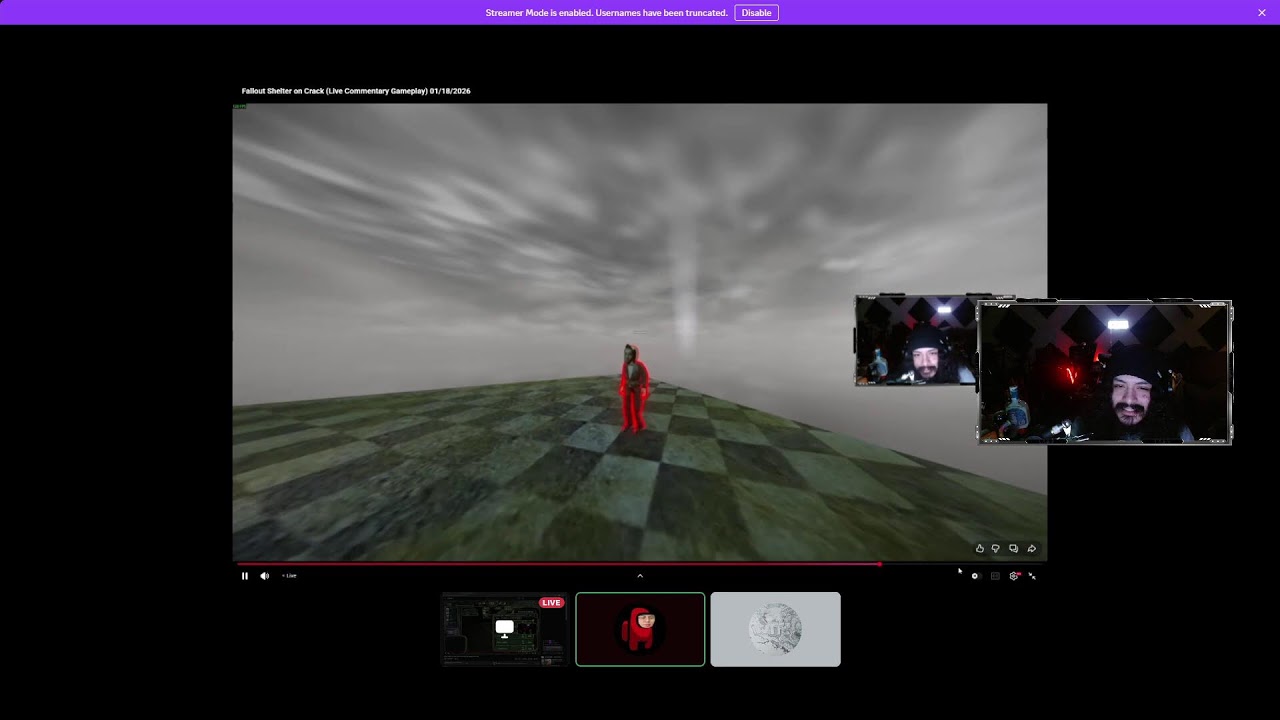1280x720 pixels.
Task: Open the comments chat bubble icon
Action: (x=1013, y=548)
